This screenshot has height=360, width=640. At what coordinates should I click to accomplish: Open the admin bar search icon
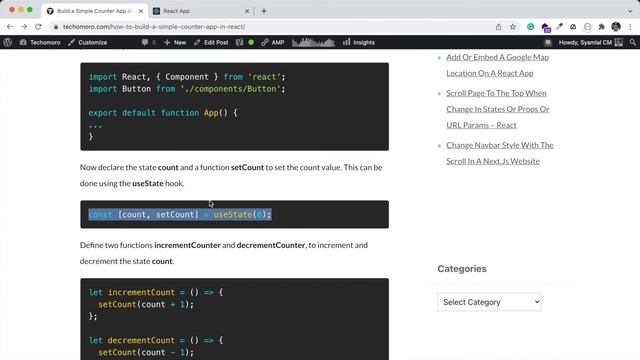point(633,42)
